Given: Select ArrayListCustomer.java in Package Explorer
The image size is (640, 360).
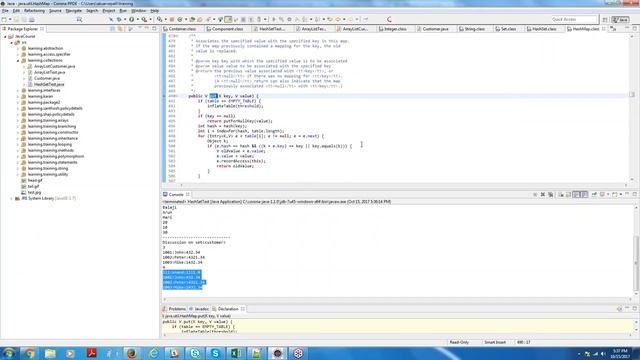Looking at the screenshot, I should click(x=54, y=67).
